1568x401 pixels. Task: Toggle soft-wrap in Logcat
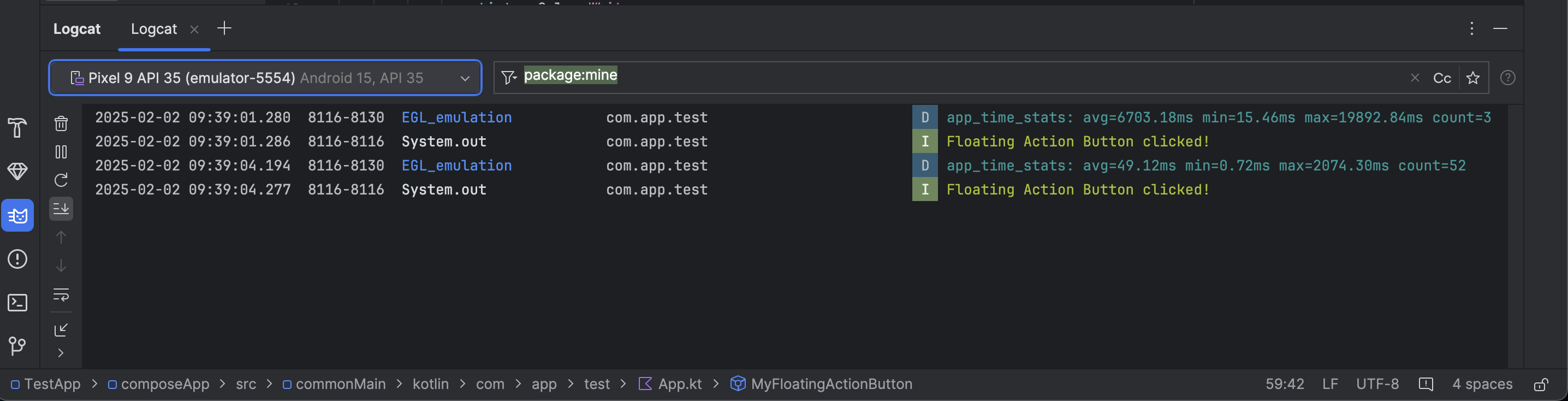61,295
